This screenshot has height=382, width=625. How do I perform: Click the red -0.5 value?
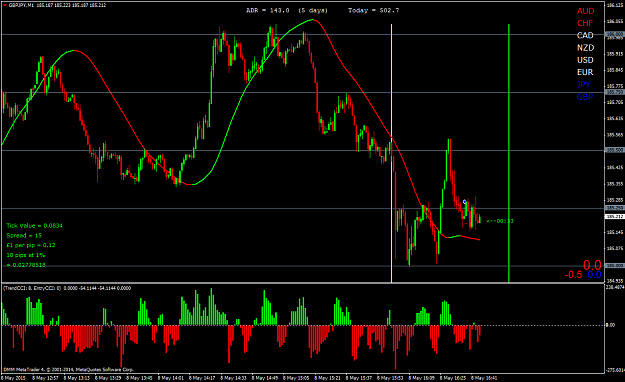pyautogui.click(x=573, y=275)
